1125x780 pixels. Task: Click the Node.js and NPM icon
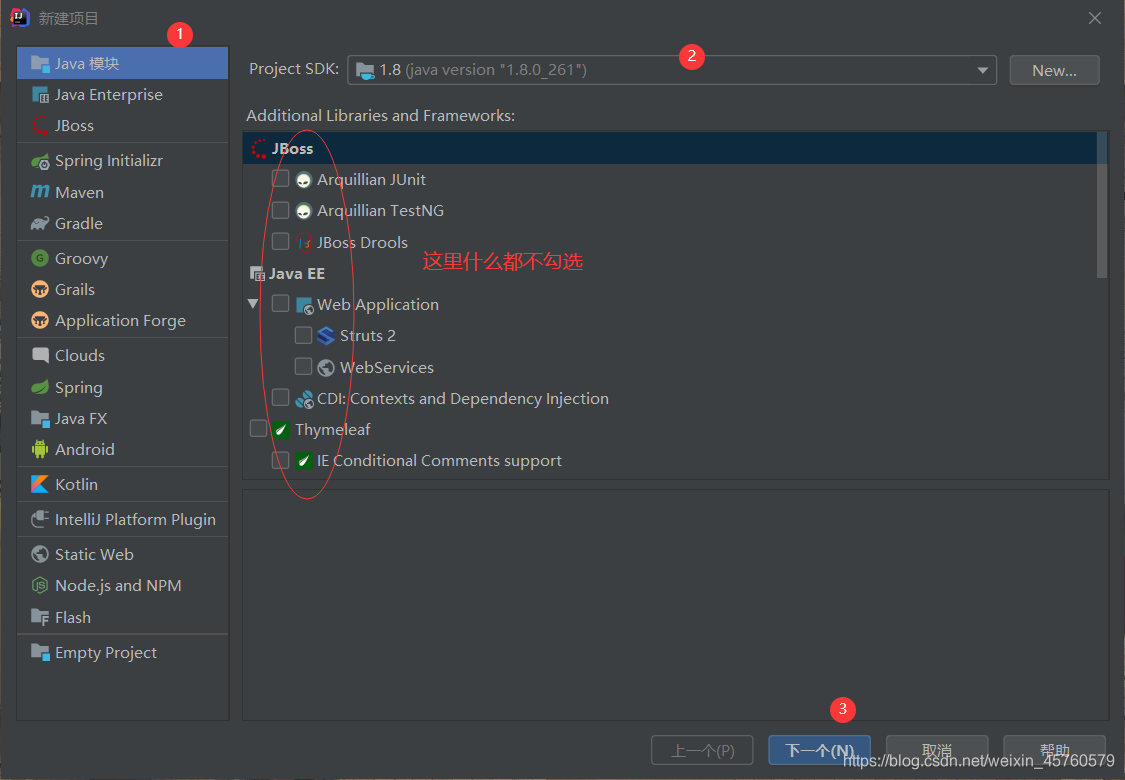tap(40, 586)
